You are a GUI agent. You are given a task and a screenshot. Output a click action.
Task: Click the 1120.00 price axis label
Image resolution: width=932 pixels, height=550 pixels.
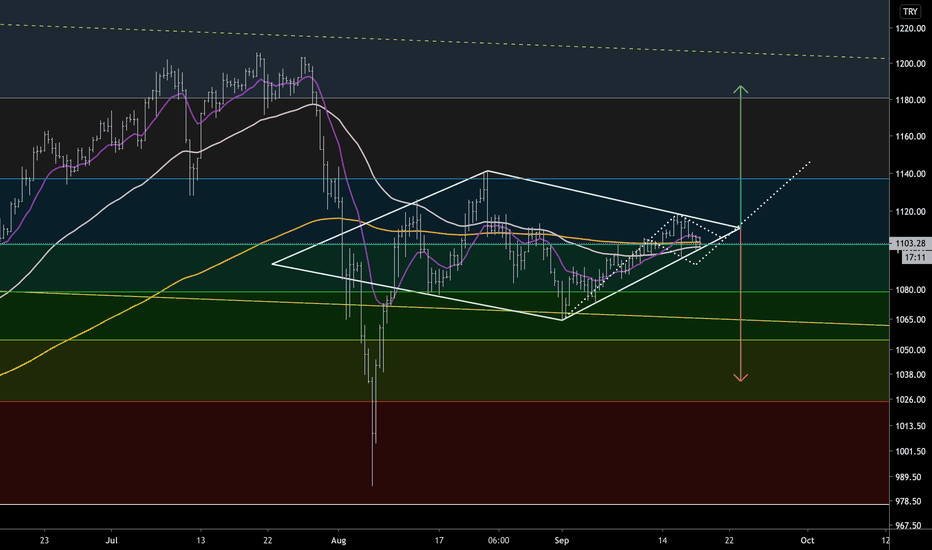pyautogui.click(x=911, y=211)
